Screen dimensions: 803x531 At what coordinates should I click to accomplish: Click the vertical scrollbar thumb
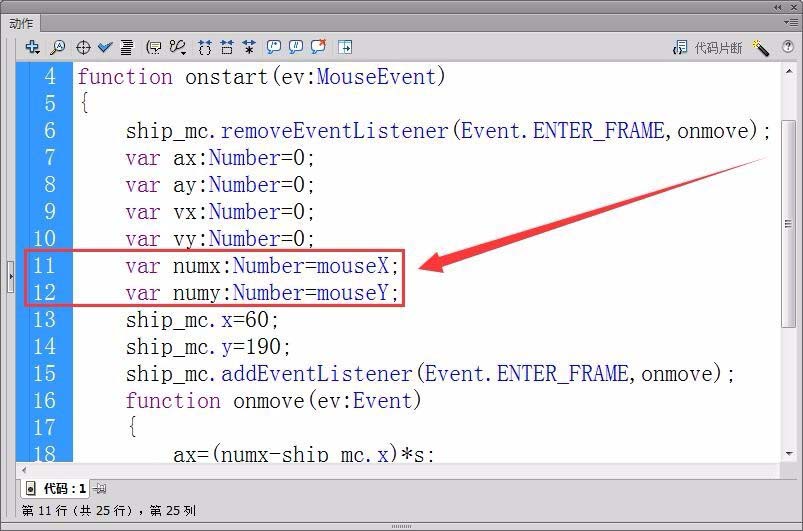(x=789, y=224)
